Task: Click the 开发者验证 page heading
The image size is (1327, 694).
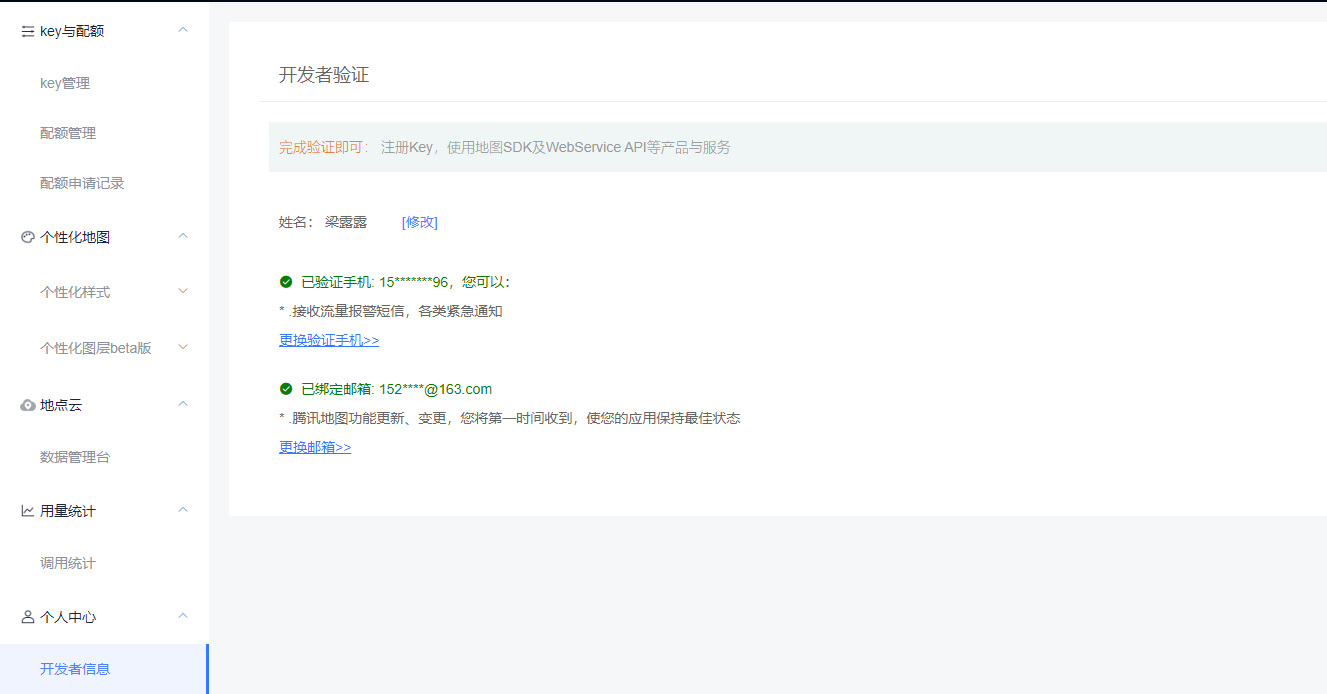Action: coord(324,75)
